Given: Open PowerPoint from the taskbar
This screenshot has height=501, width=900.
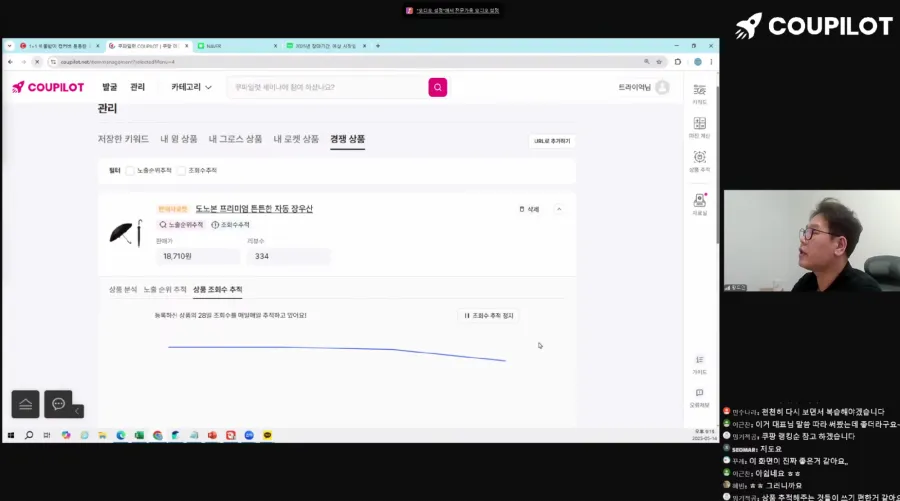Looking at the screenshot, I should [x=212, y=436].
